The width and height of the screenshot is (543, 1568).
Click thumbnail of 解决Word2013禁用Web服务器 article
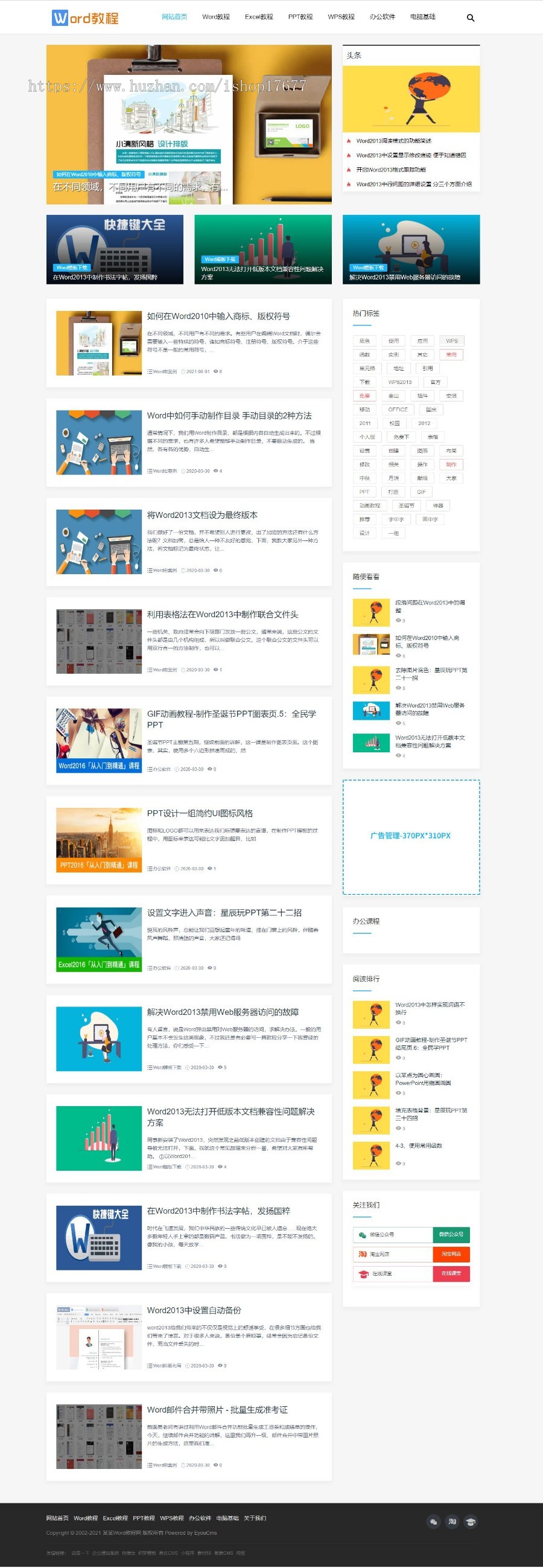coord(98,1038)
